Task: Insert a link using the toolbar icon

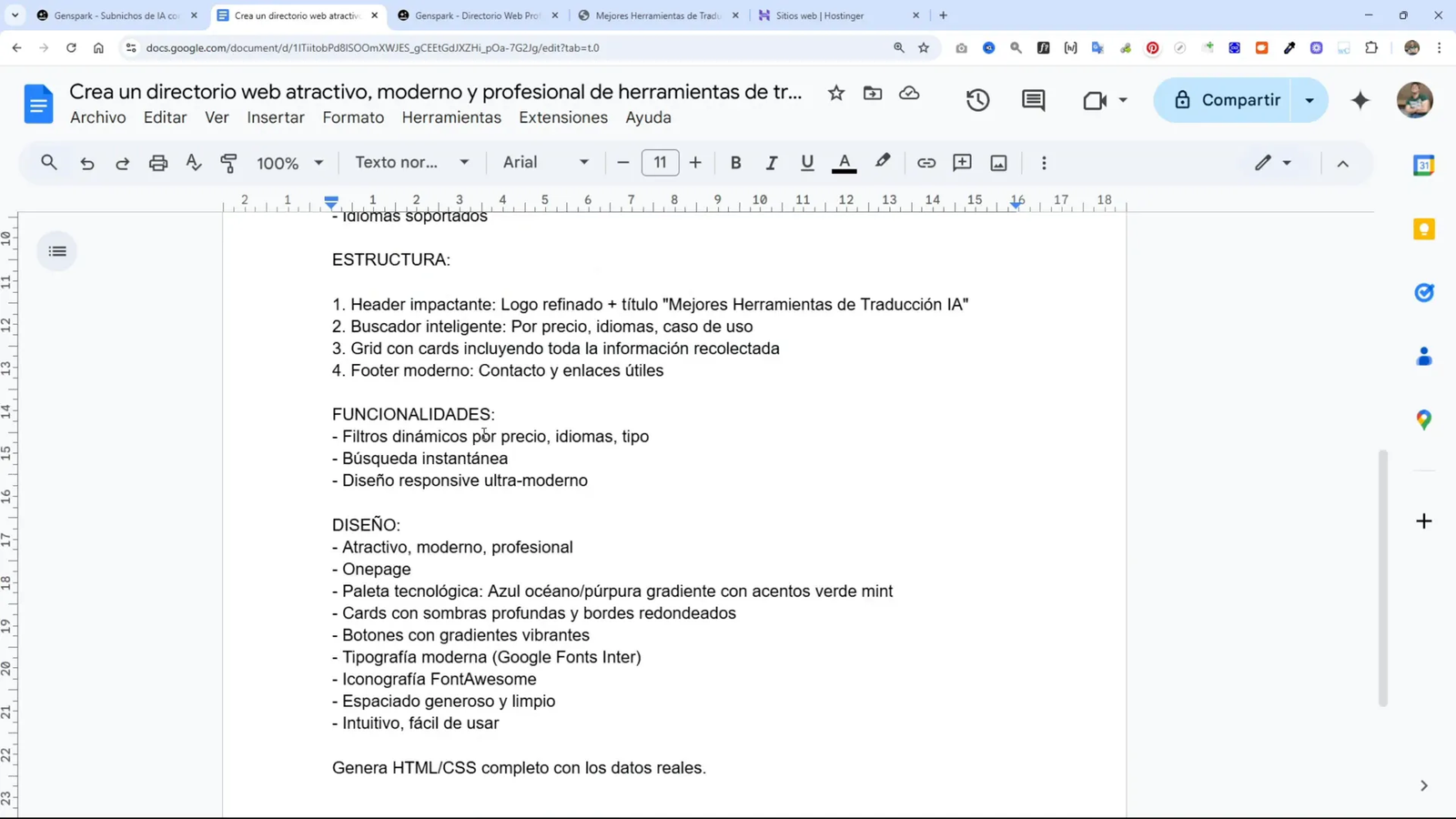Action: (x=925, y=162)
